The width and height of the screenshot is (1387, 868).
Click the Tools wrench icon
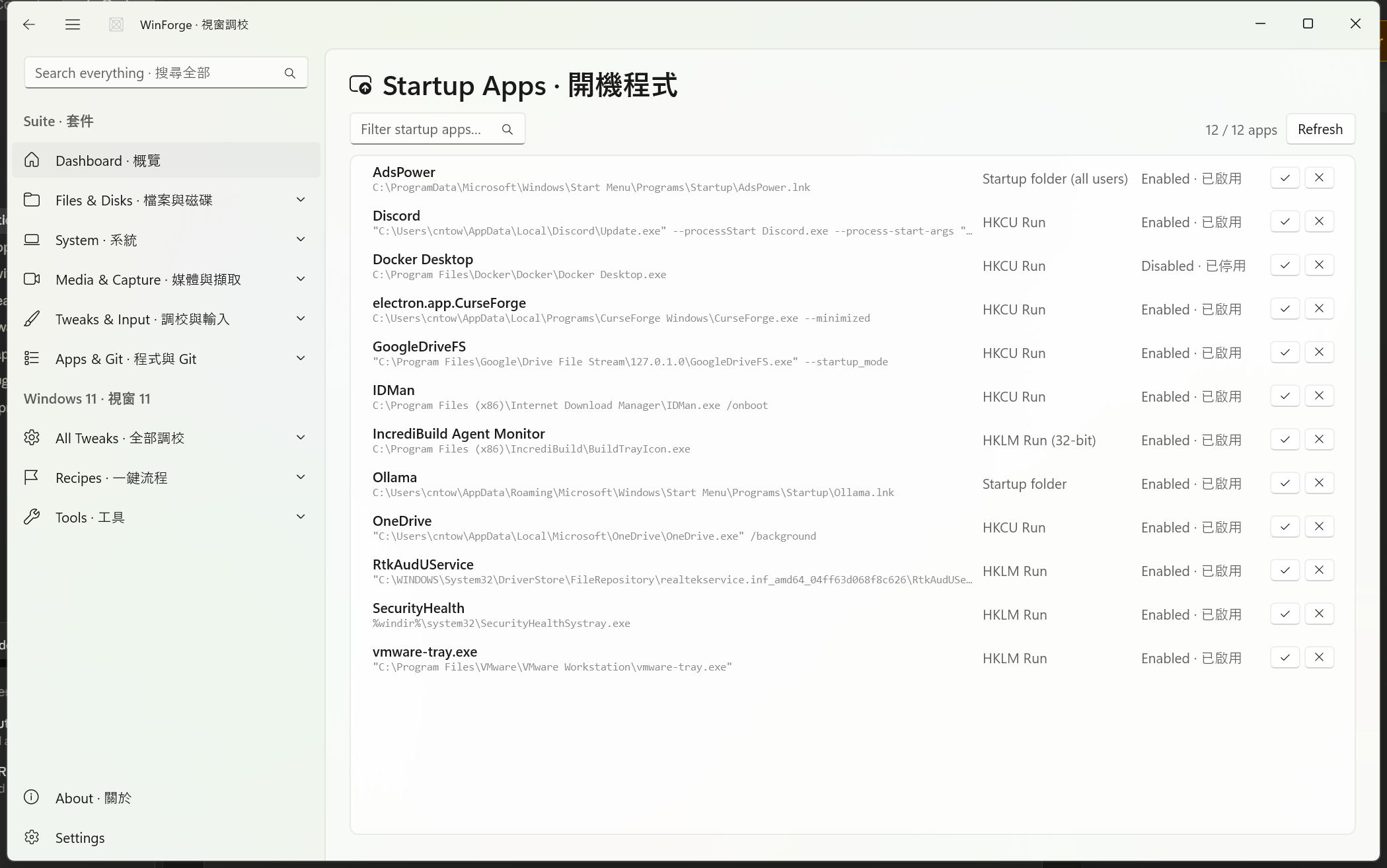(32, 517)
